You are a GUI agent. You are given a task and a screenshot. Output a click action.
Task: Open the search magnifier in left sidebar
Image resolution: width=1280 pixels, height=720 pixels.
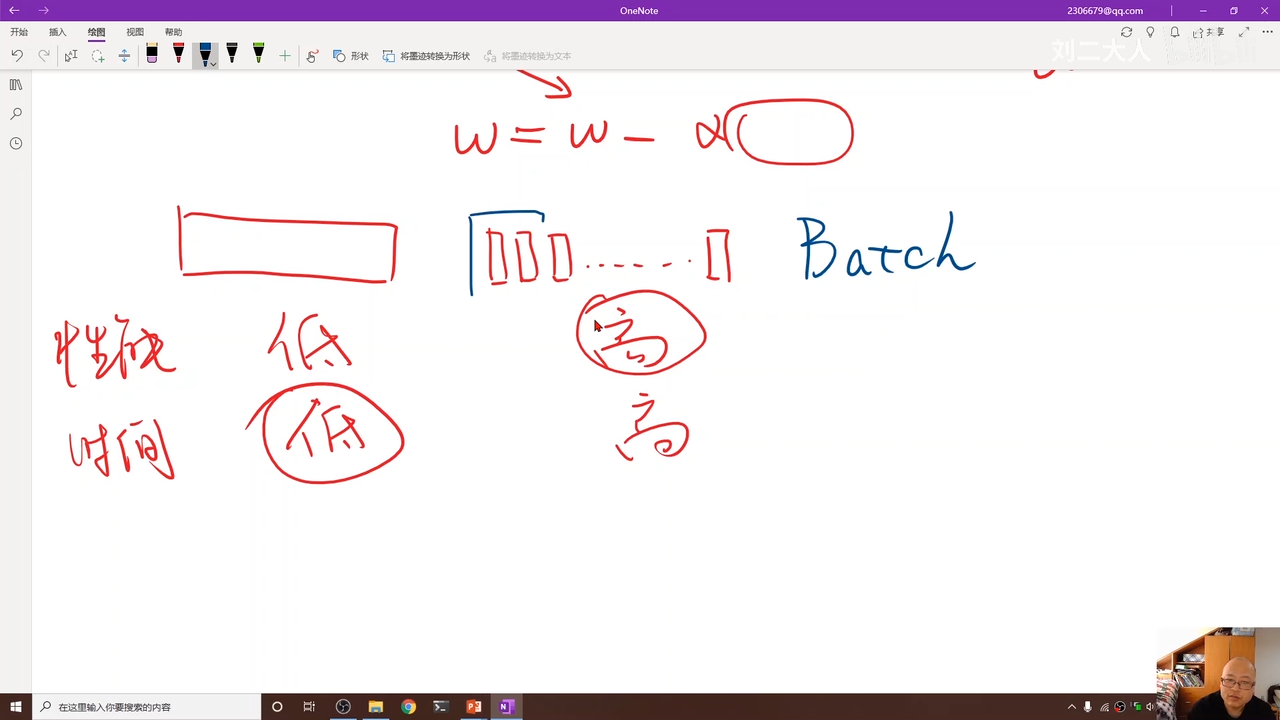[16, 114]
